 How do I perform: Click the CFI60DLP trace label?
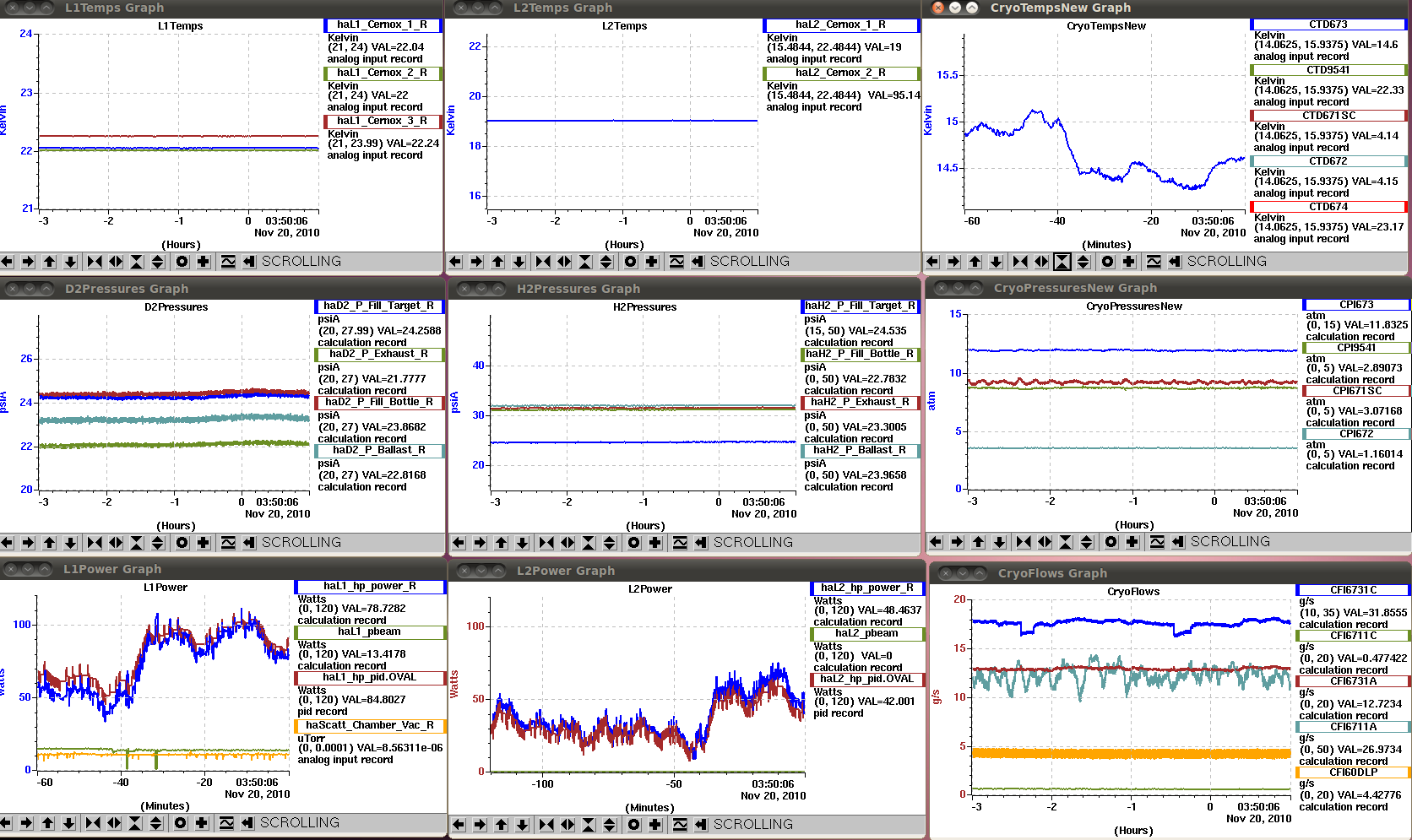[1353, 772]
